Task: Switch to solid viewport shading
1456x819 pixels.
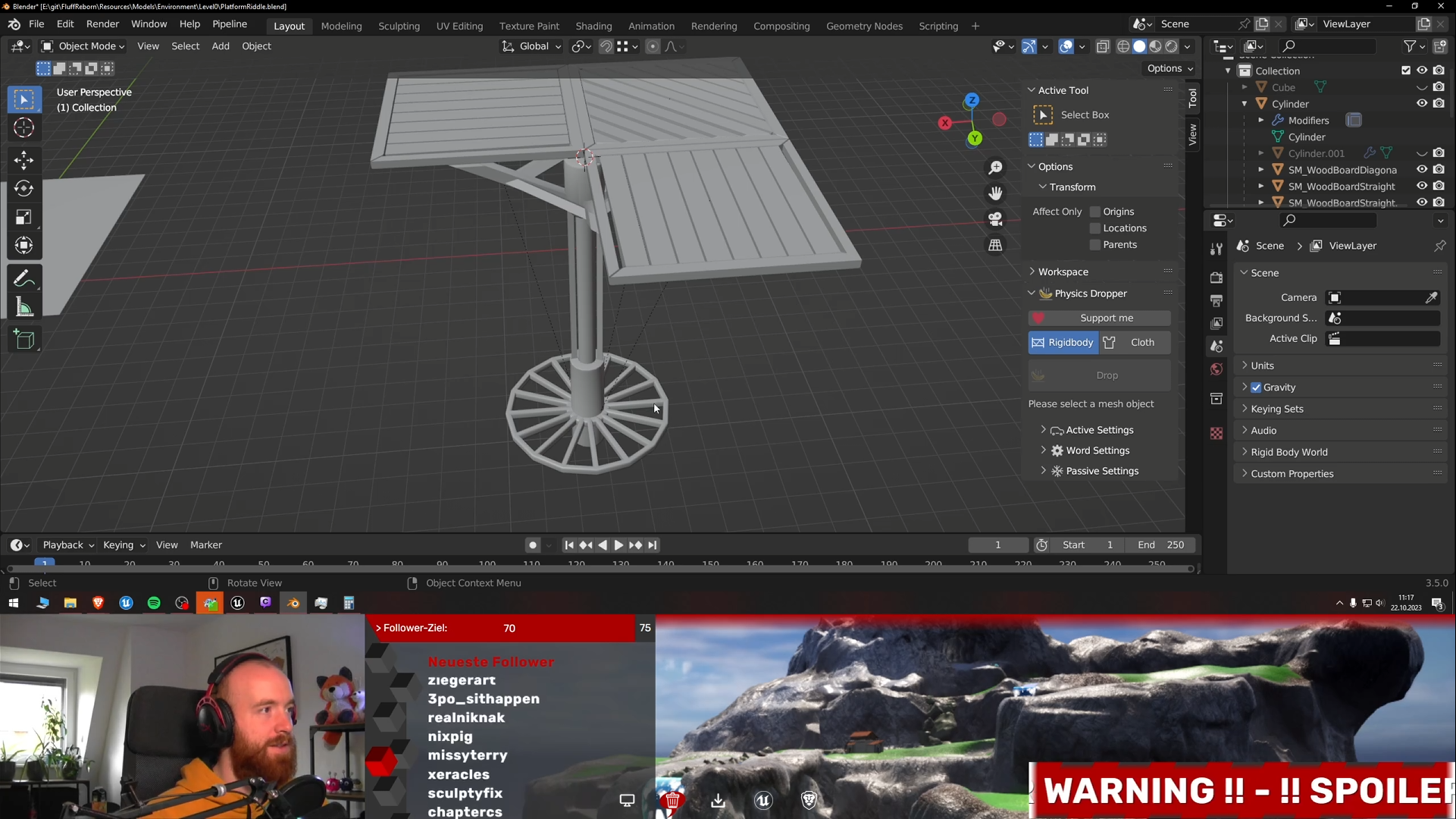Action: click(x=1139, y=46)
